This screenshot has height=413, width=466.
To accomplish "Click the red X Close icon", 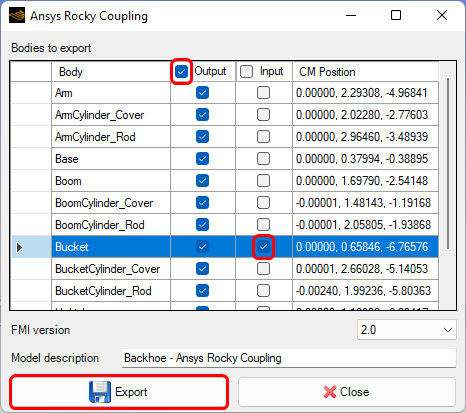I will 330,392.
